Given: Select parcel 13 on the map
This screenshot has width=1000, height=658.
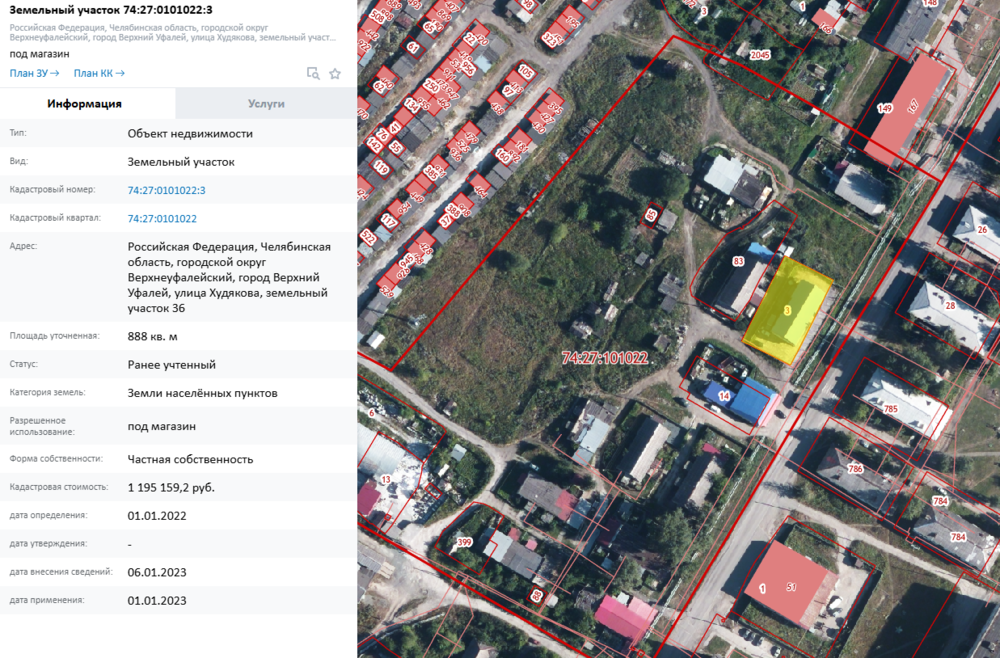Looking at the screenshot, I should (x=386, y=479).
